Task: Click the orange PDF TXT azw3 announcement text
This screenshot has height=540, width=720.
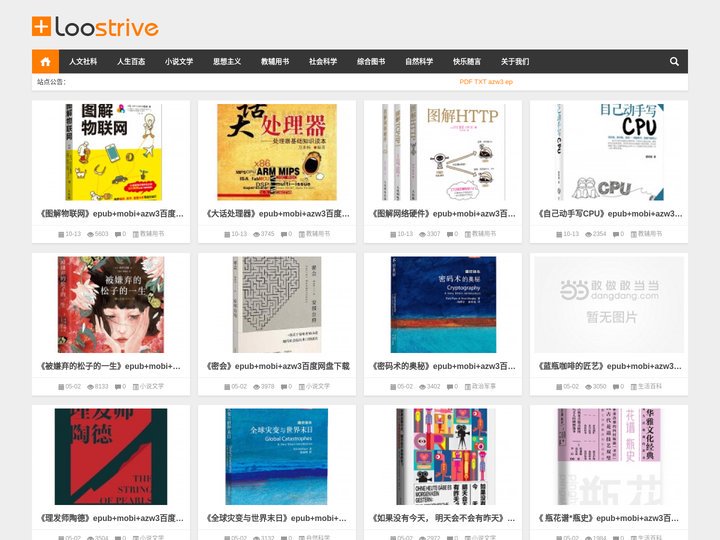Action: tap(486, 82)
